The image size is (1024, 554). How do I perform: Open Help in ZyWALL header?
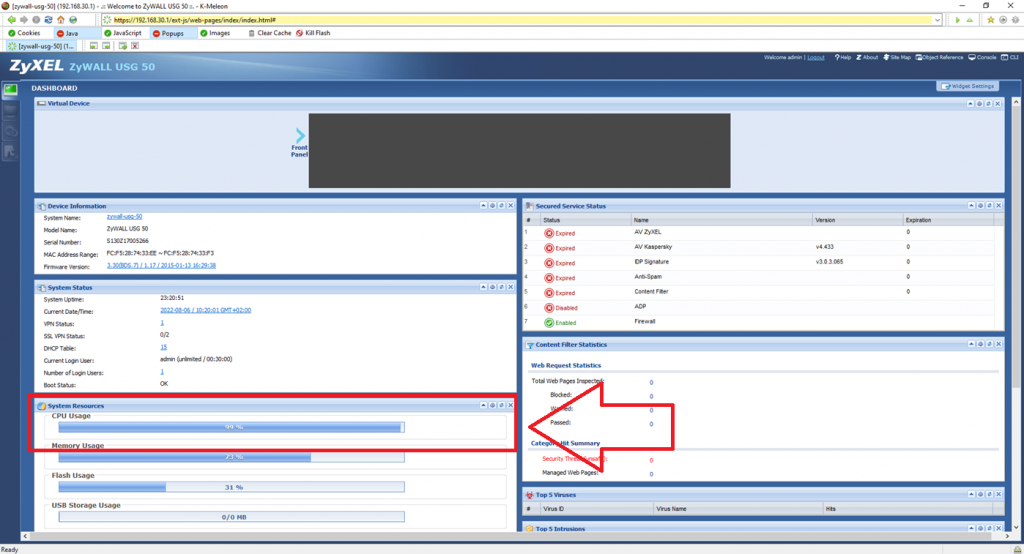tap(842, 57)
